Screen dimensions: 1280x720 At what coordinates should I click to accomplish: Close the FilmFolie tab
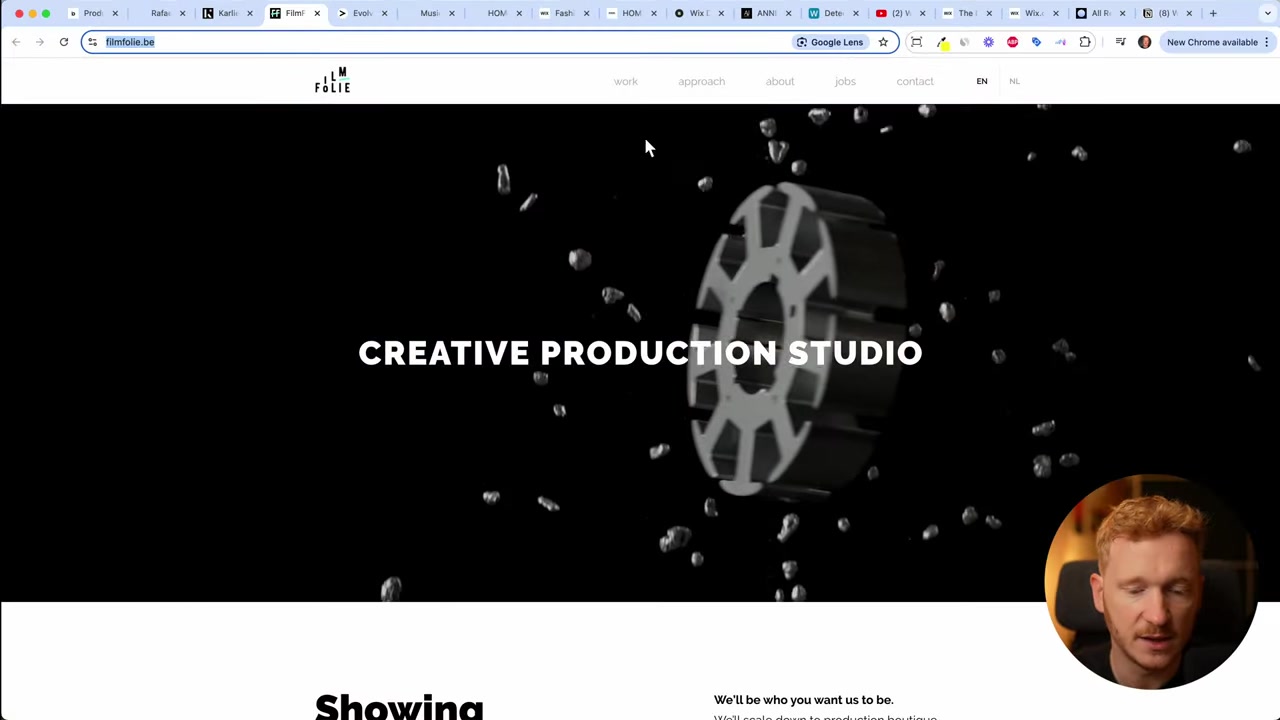[317, 13]
